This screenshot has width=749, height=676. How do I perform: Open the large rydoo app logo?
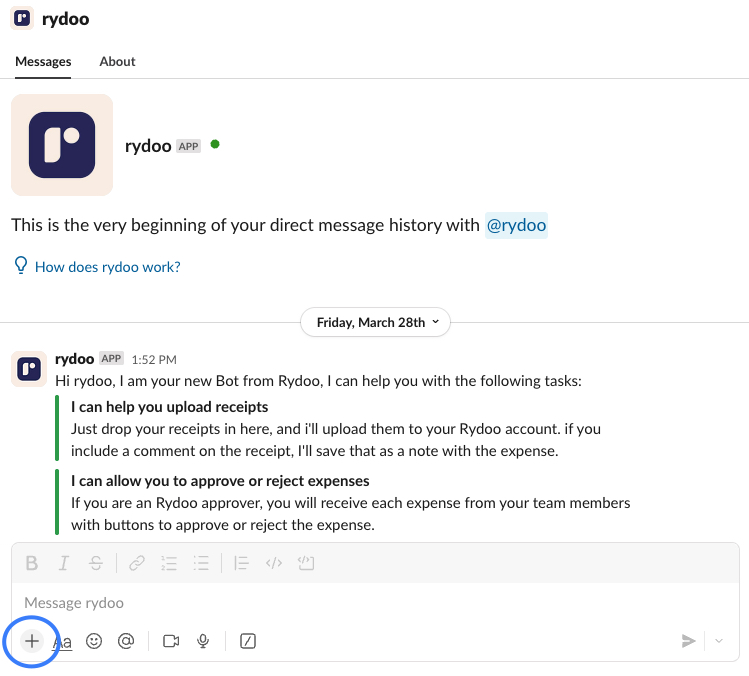pyautogui.click(x=62, y=145)
